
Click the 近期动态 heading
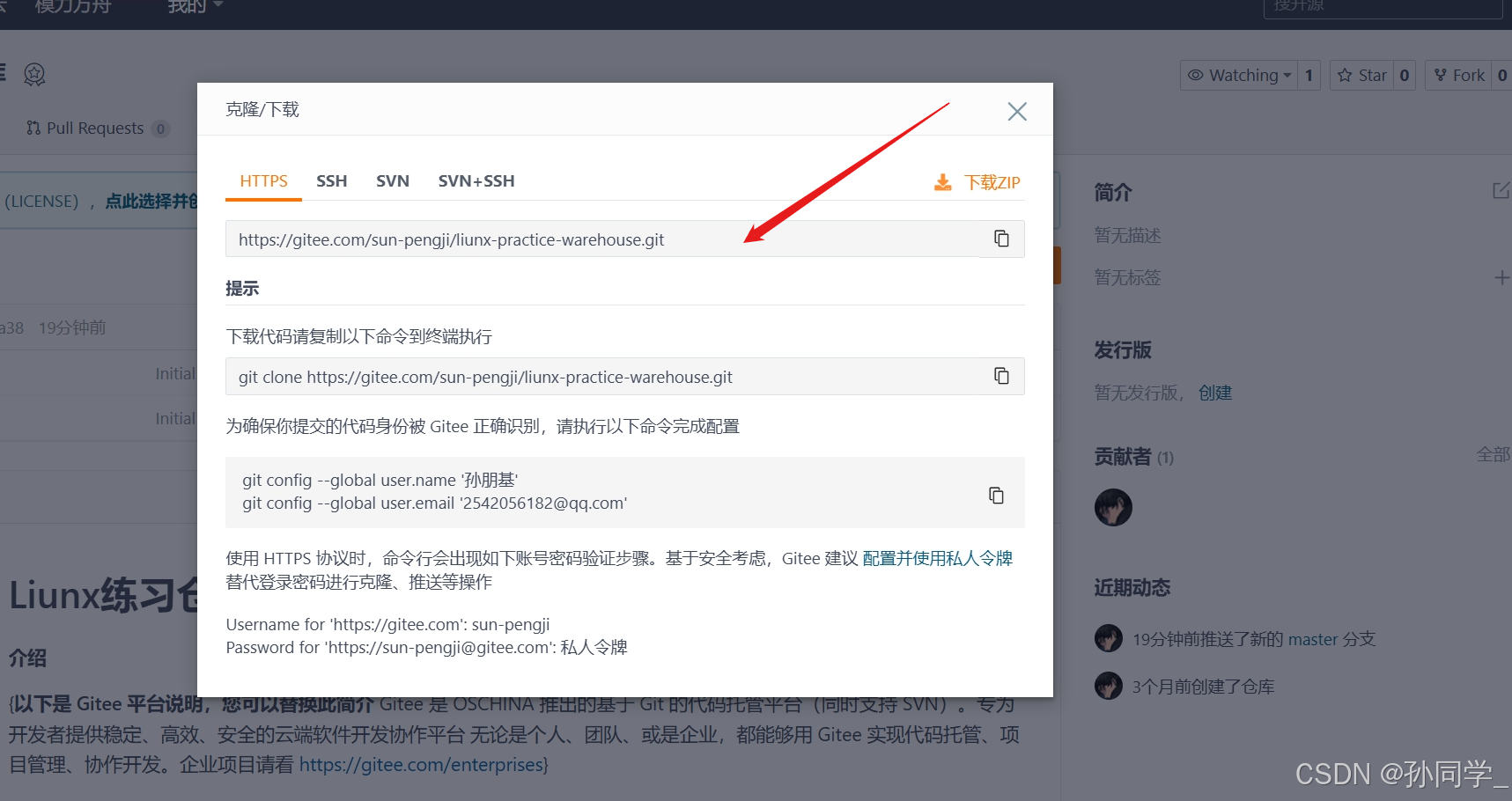(x=1132, y=588)
